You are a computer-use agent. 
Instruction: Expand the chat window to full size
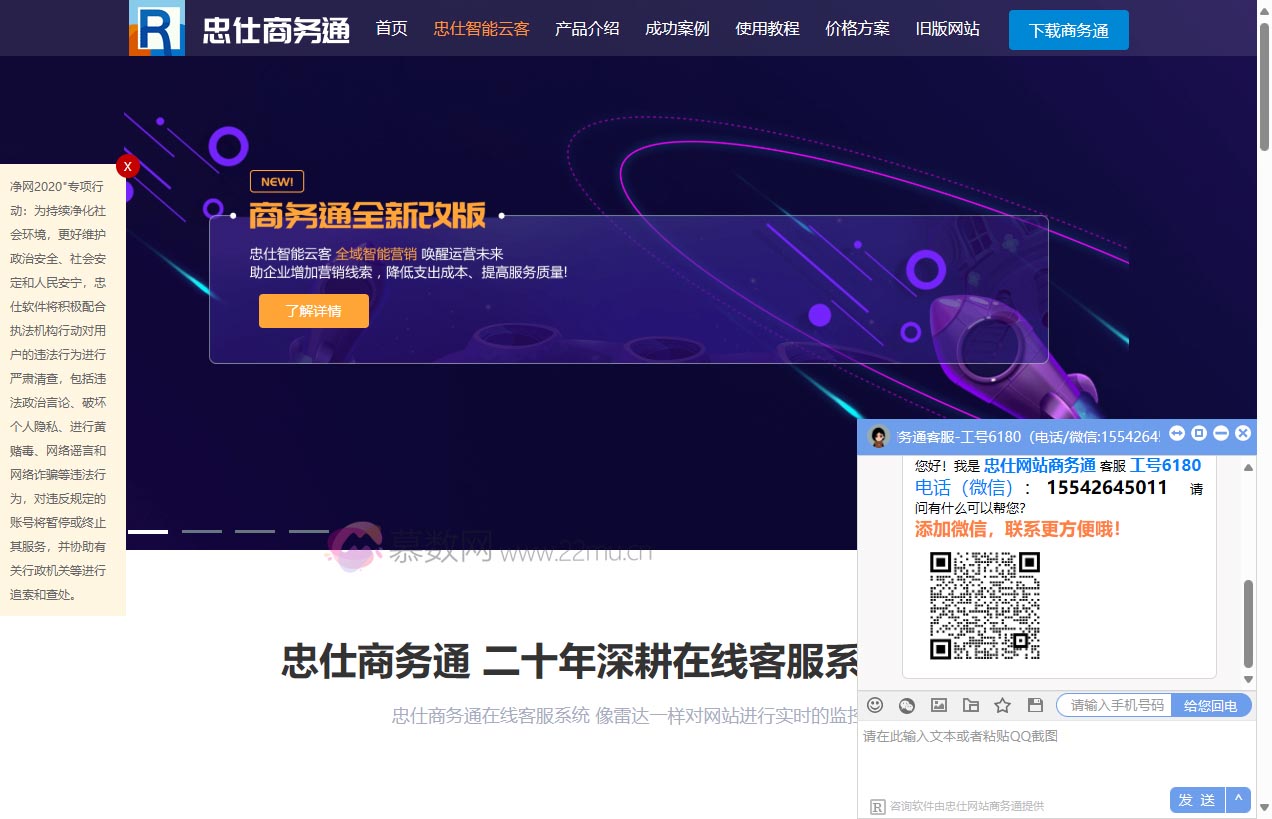(1198, 434)
